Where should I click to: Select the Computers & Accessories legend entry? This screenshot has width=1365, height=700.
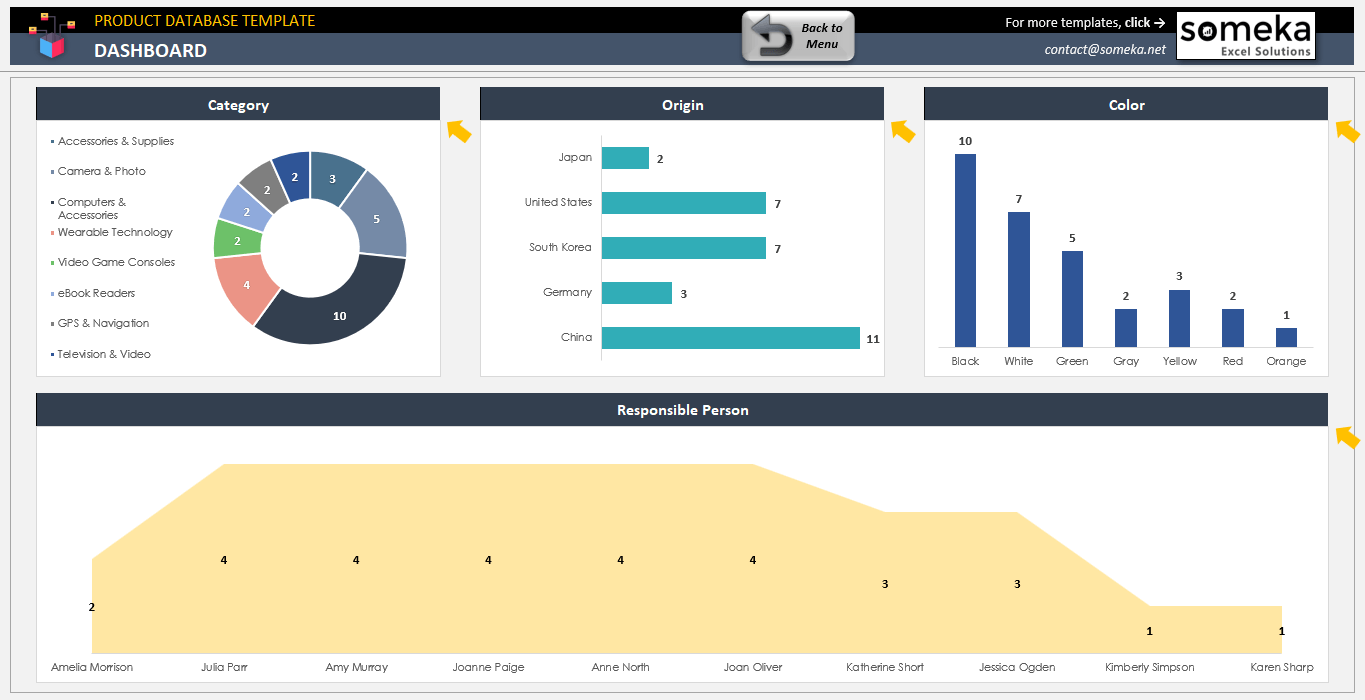pyautogui.click(x=91, y=208)
